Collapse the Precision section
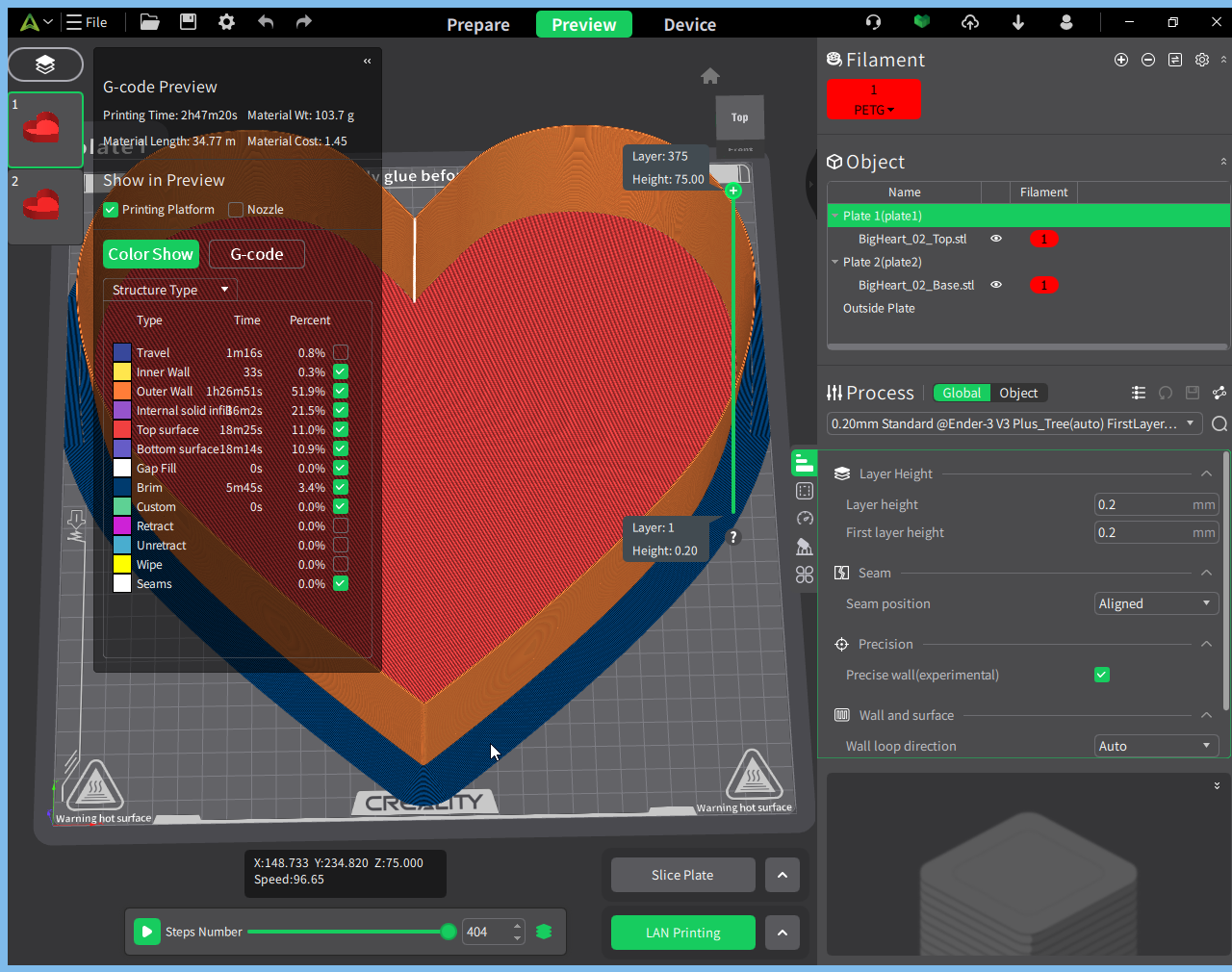Viewport: 1232px width, 972px height. click(1206, 644)
